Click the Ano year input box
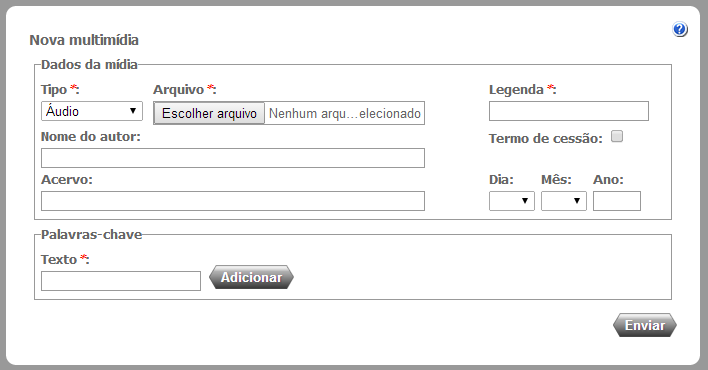The image size is (708, 370). (617, 201)
